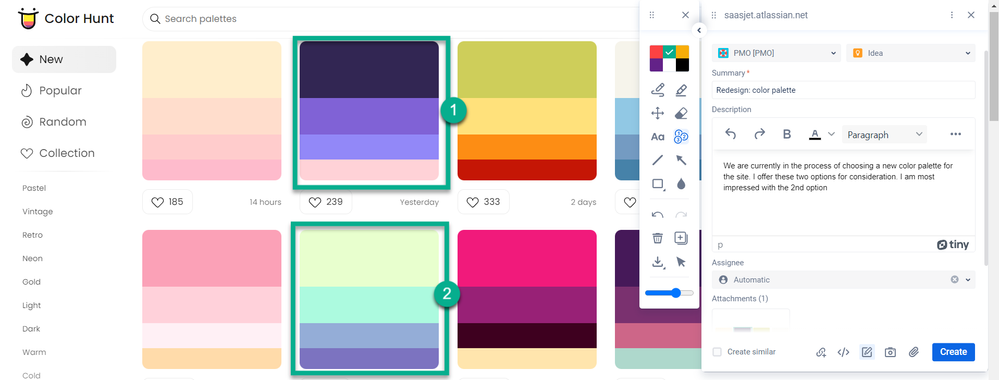This screenshot has width=999, height=380.
Task: Open the attachment thumbnail preview
Action: coord(751,320)
